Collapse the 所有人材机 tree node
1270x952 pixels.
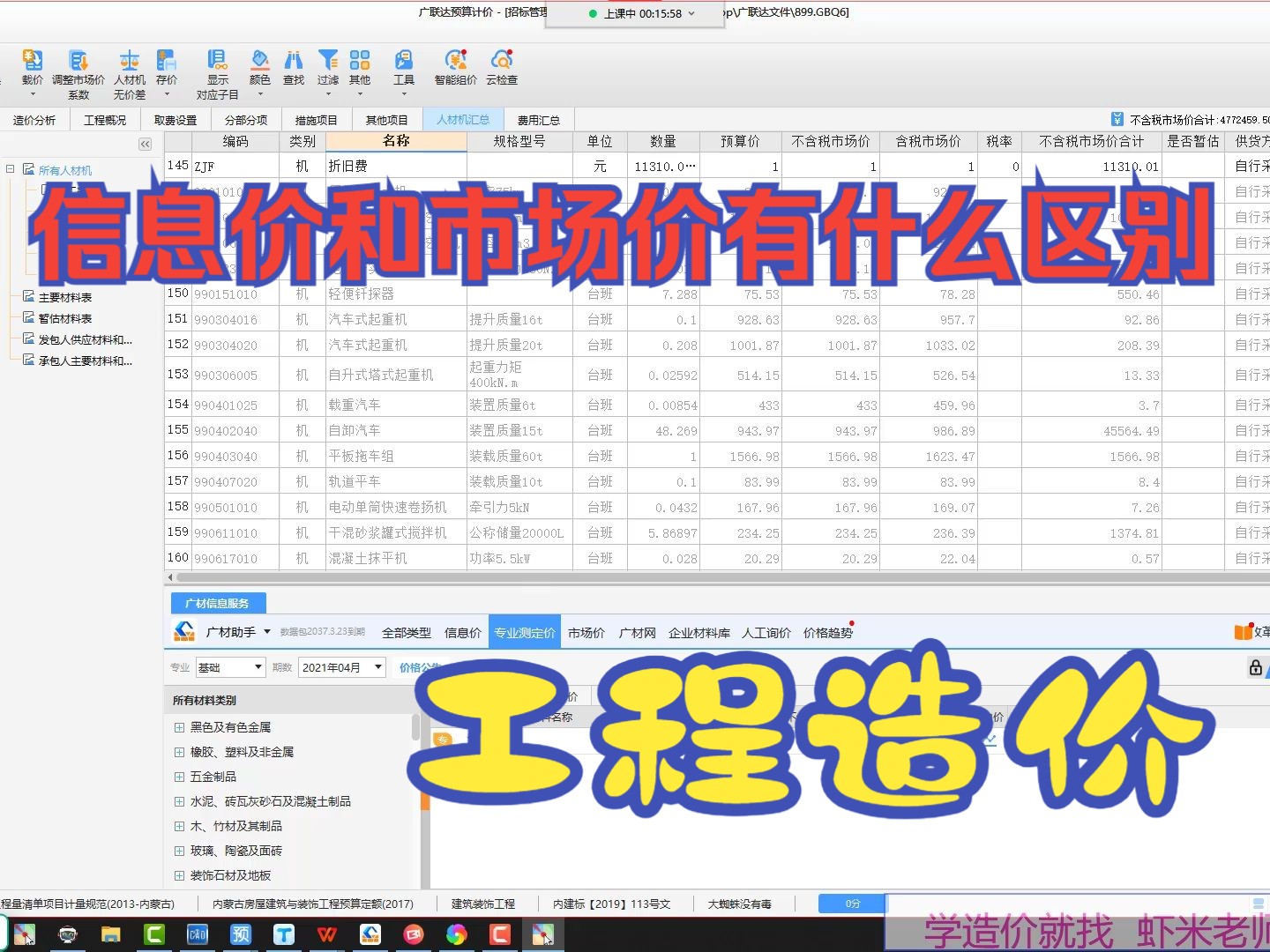[11, 169]
